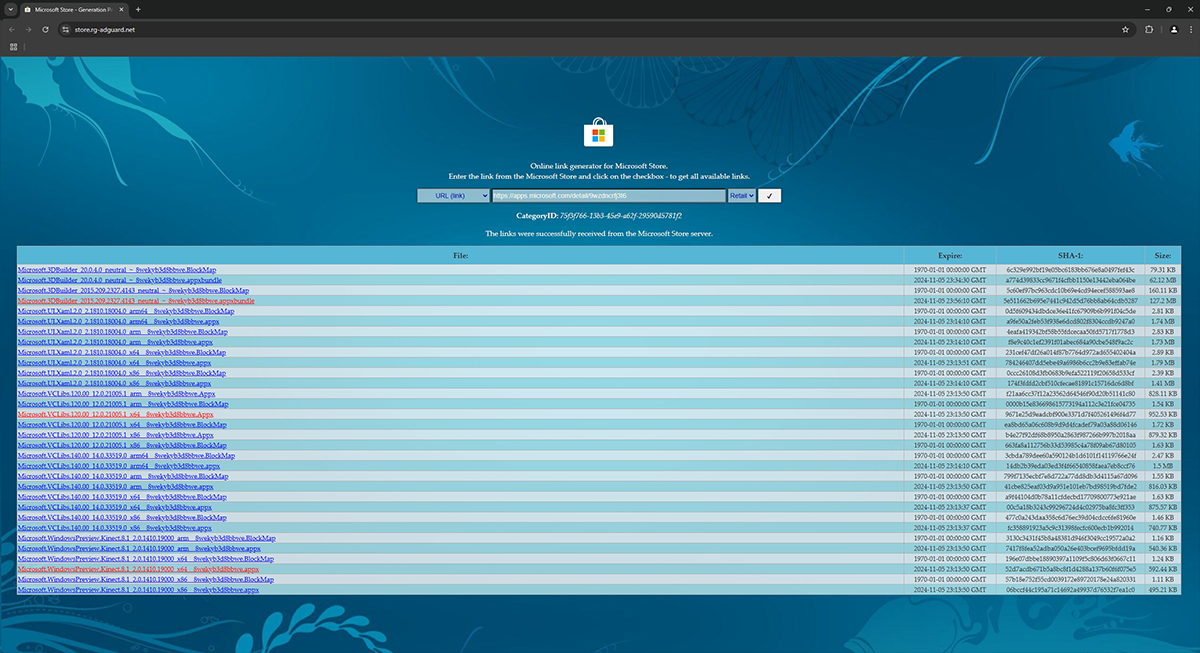Download Kinect.8.1 x86 appx file

(x=138, y=590)
